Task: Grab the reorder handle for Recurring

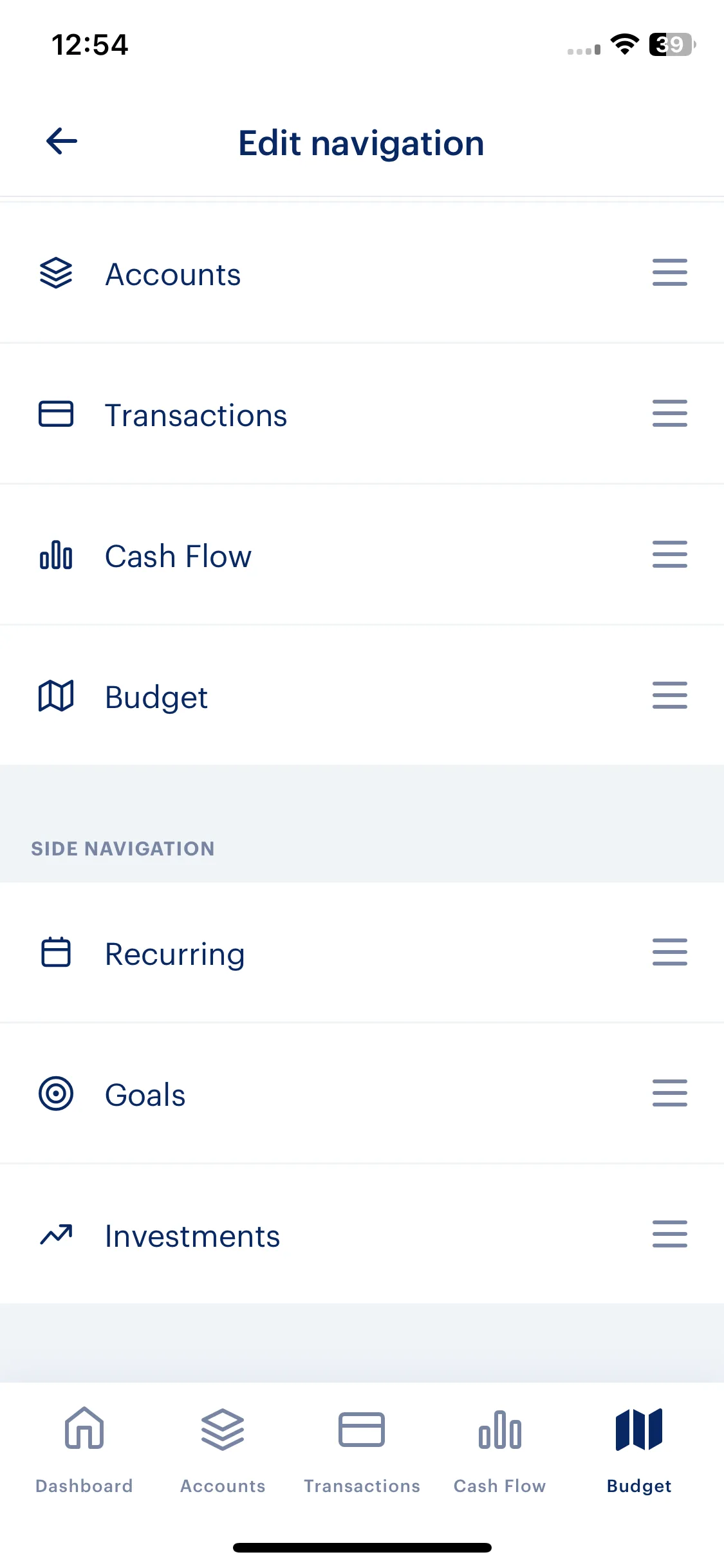Action: [x=670, y=952]
